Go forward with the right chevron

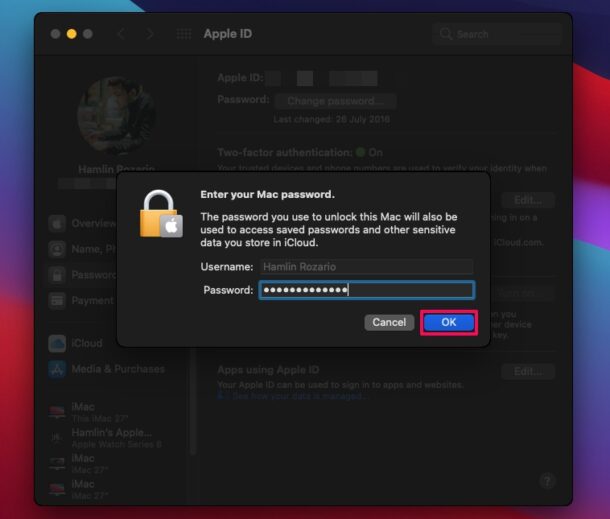coord(150,34)
